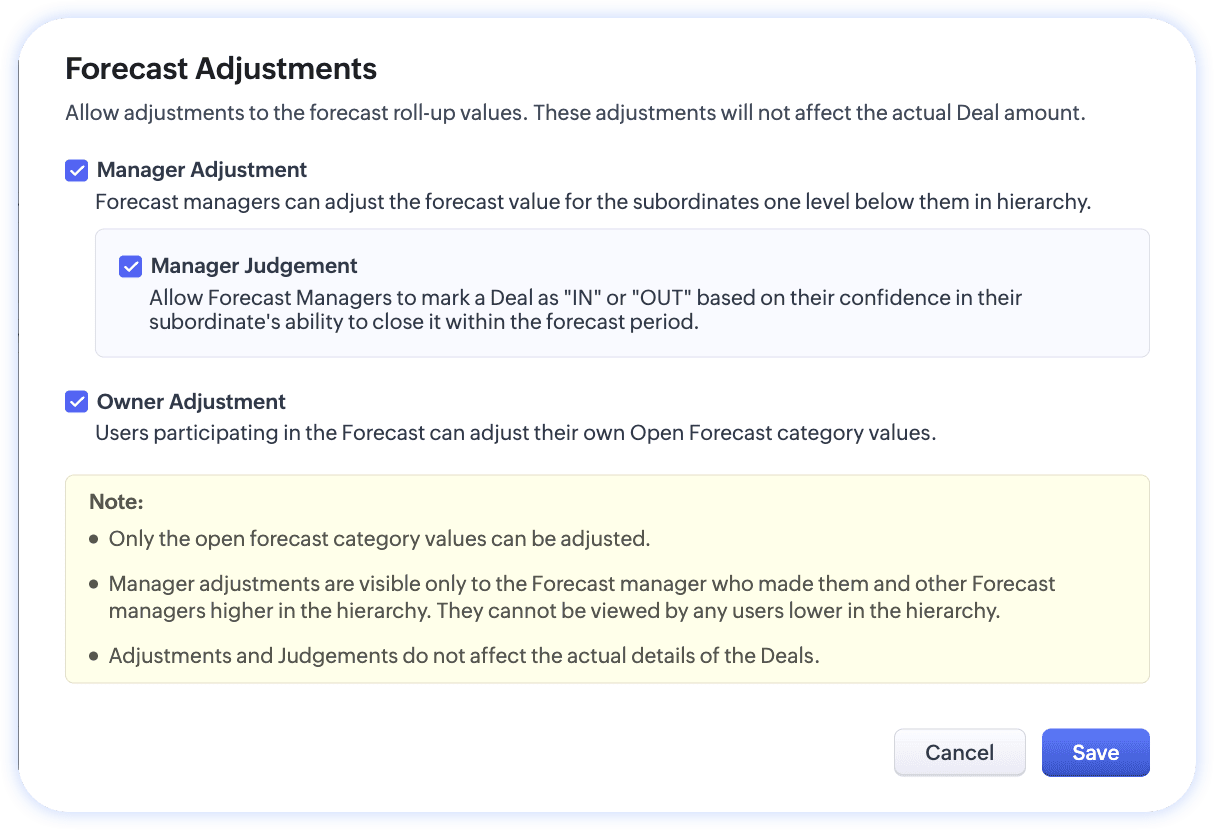Click the description under Manager Adjustment

point(592,202)
